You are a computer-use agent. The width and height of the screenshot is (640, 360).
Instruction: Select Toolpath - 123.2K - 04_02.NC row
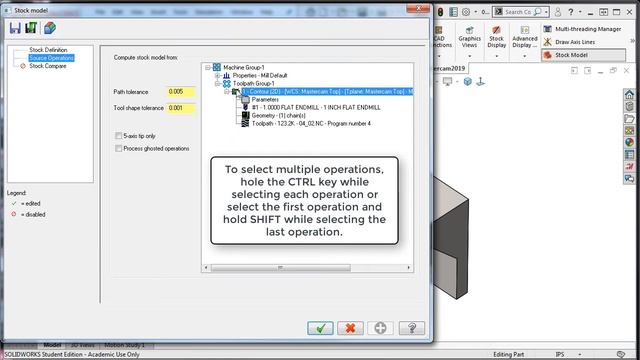311,123
